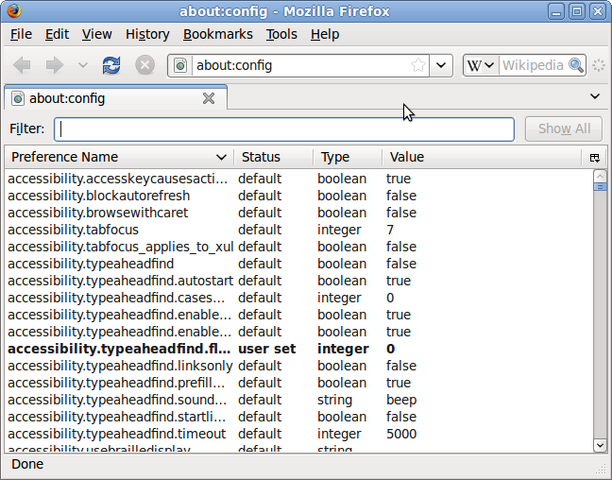Sort by the Value column header

click(x=481, y=157)
